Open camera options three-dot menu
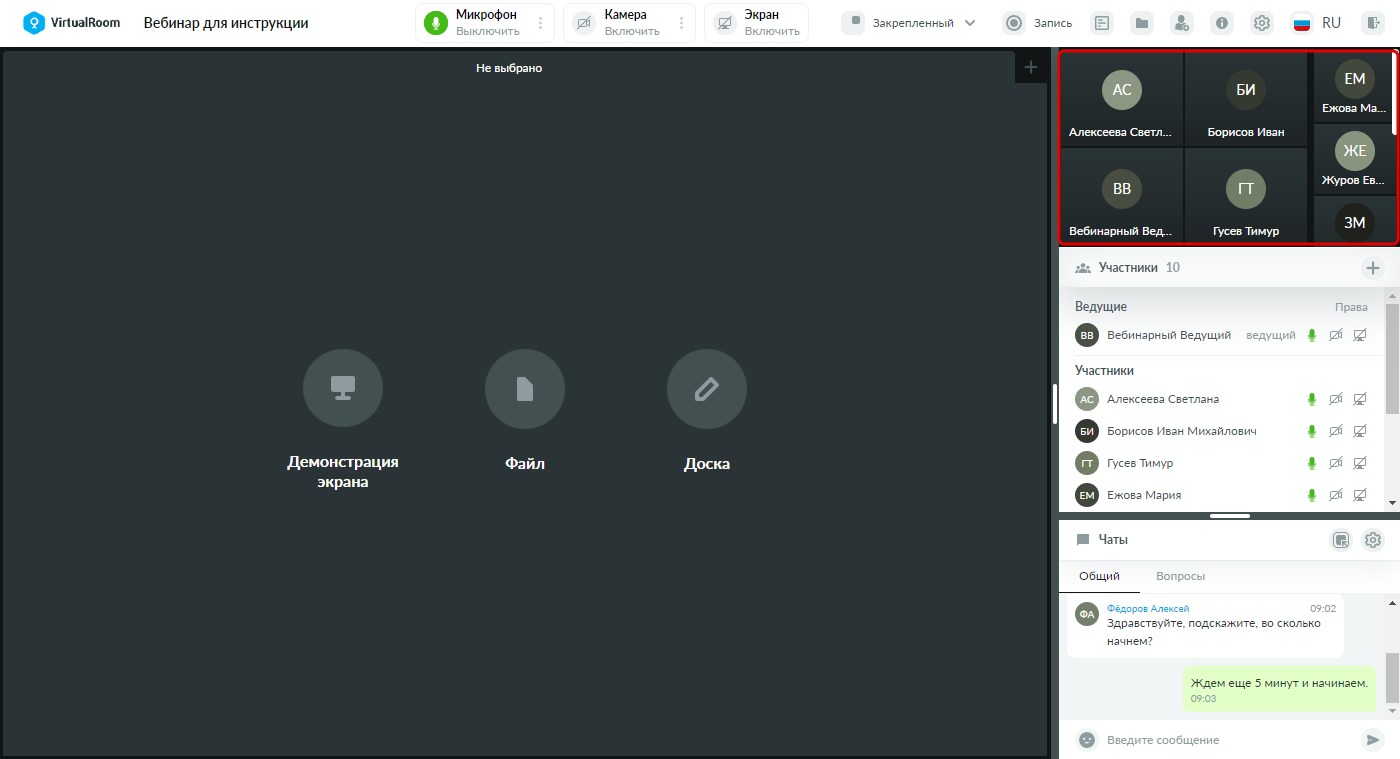 pyautogui.click(x=682, y=23)
